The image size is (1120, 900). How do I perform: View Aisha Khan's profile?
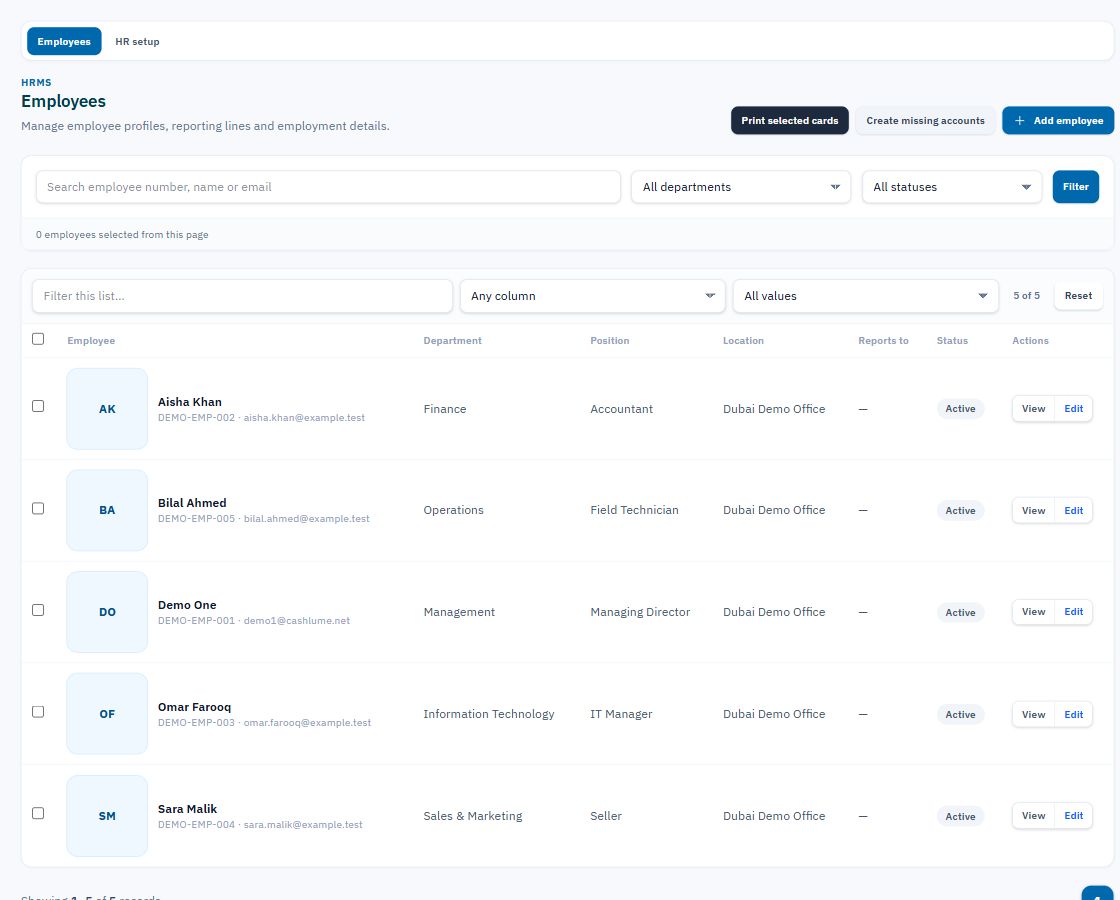1033,409
